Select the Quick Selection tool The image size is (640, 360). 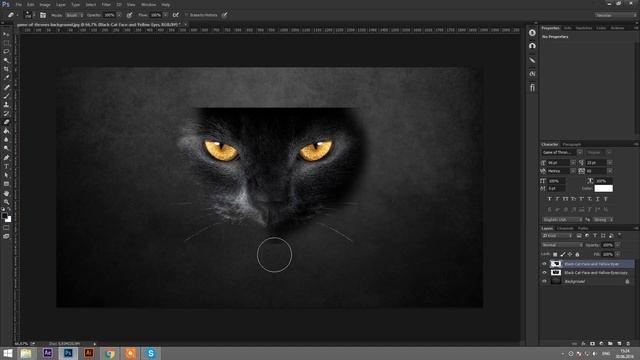[6, 60]
